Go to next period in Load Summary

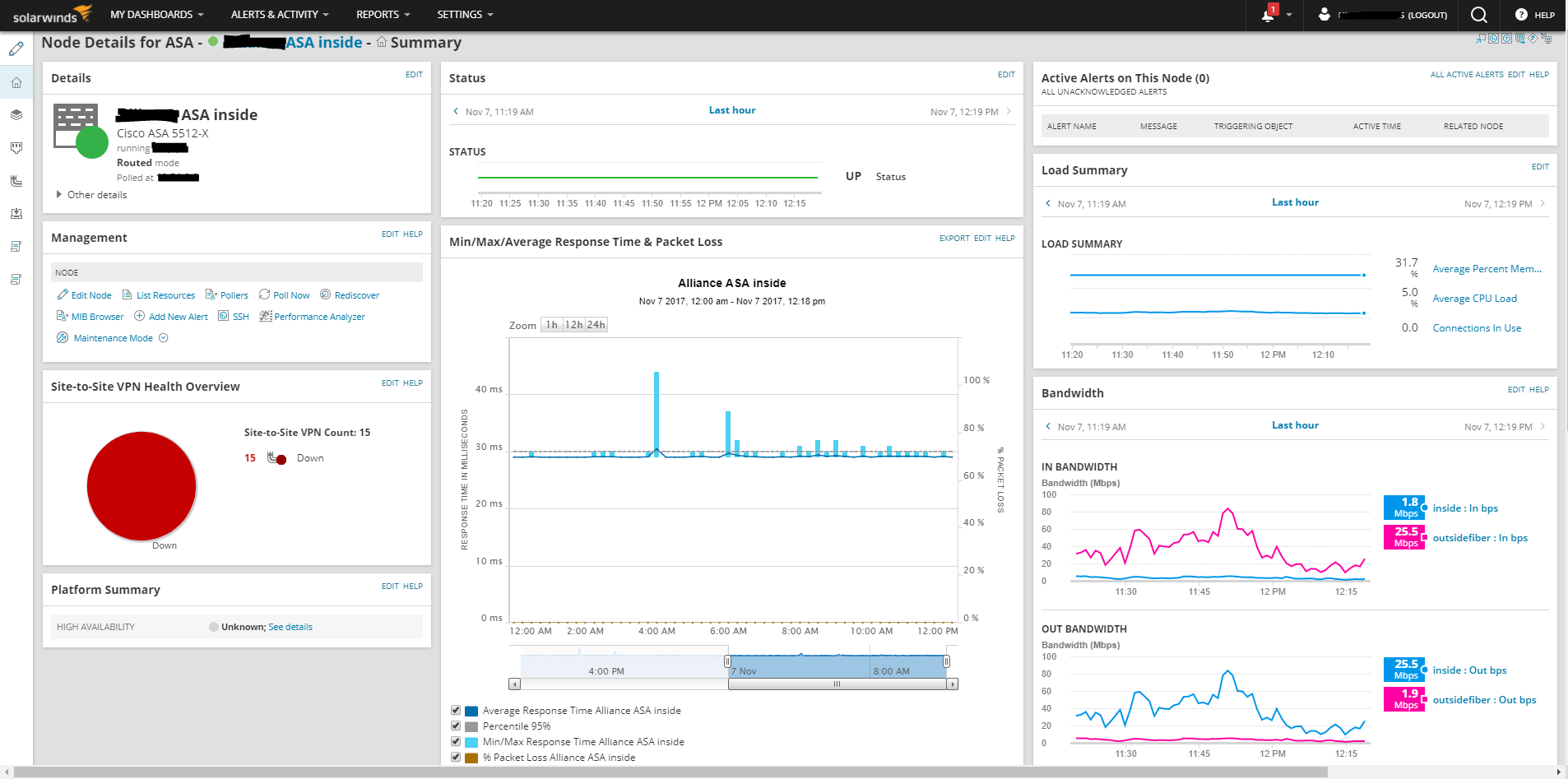(1542, 203)
